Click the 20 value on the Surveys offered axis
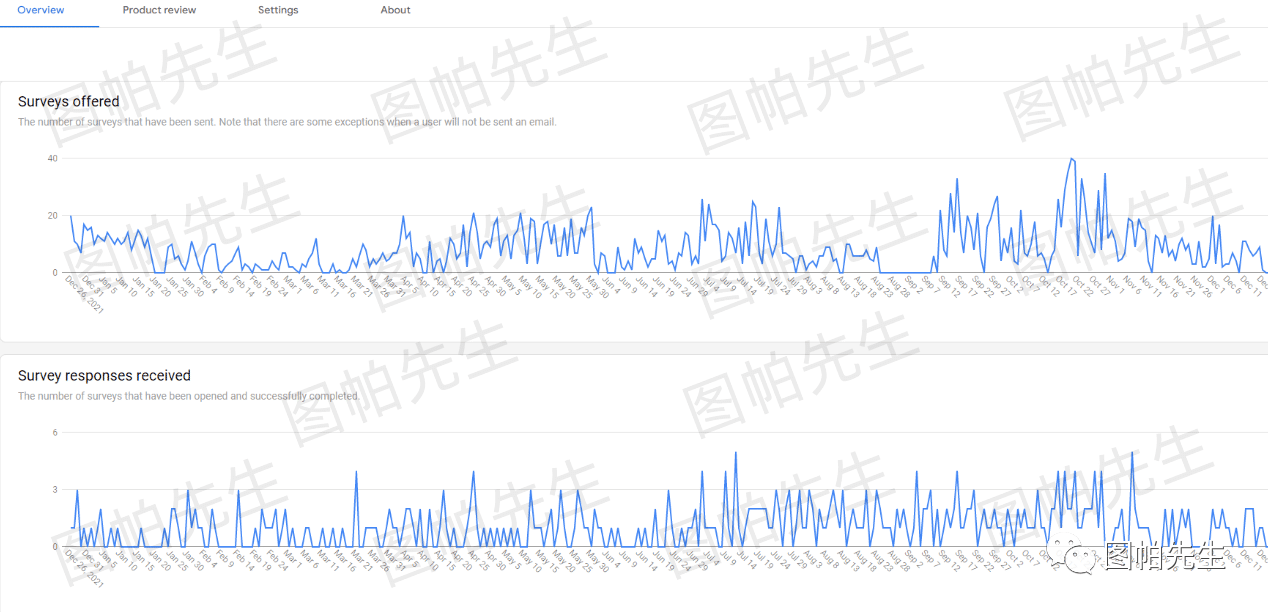 52,216
